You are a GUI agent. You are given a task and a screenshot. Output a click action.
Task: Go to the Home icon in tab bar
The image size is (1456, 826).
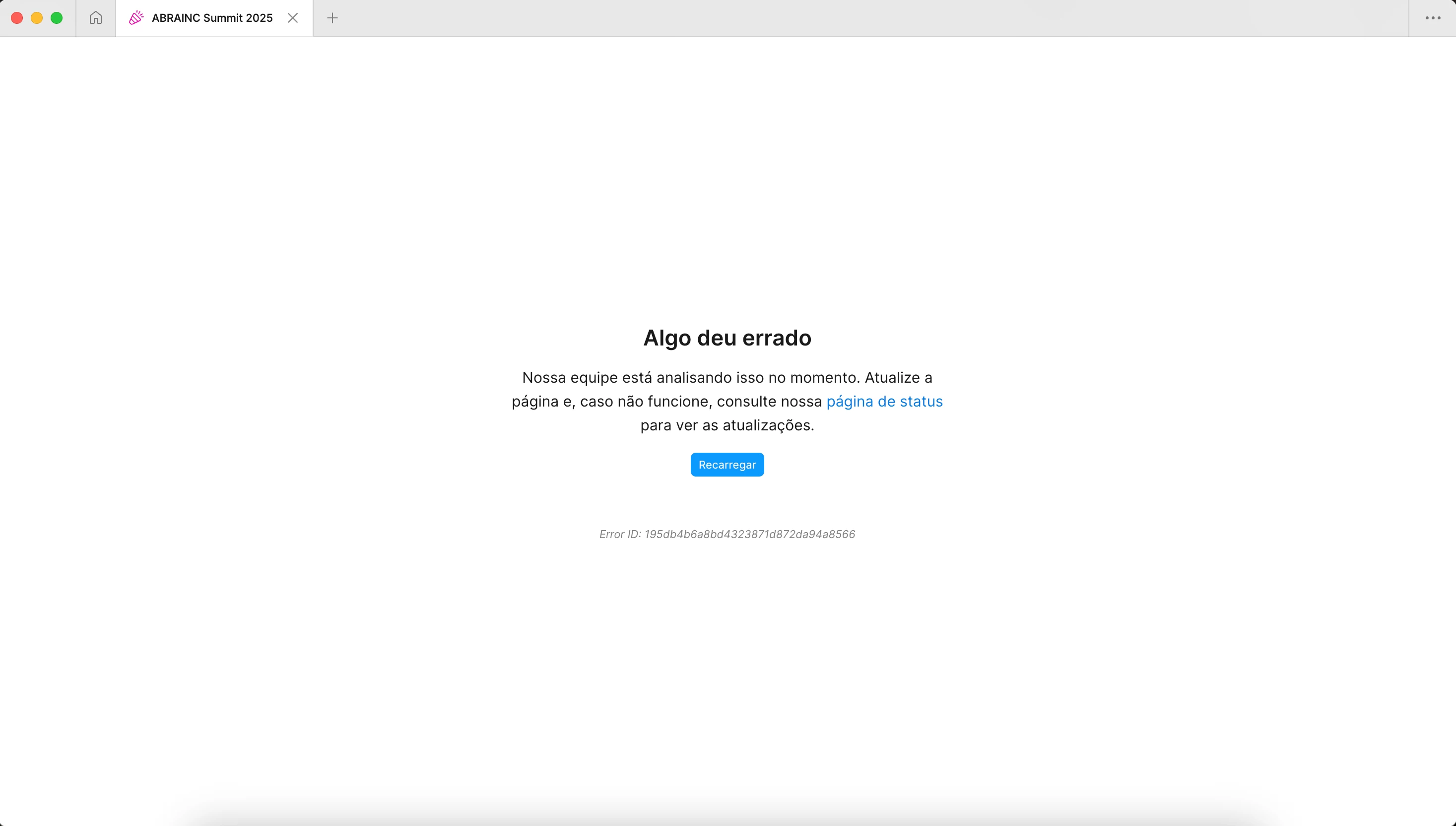click(x=95, y=18)
